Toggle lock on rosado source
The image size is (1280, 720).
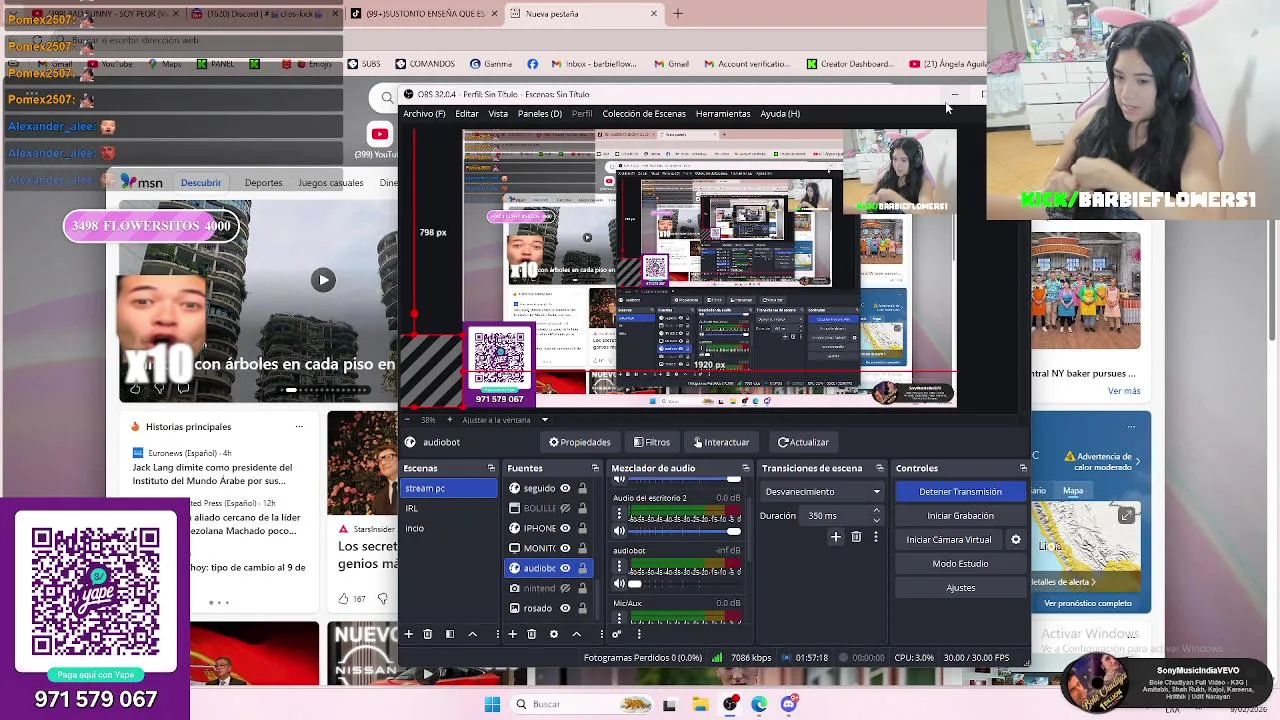click(582, 608)
